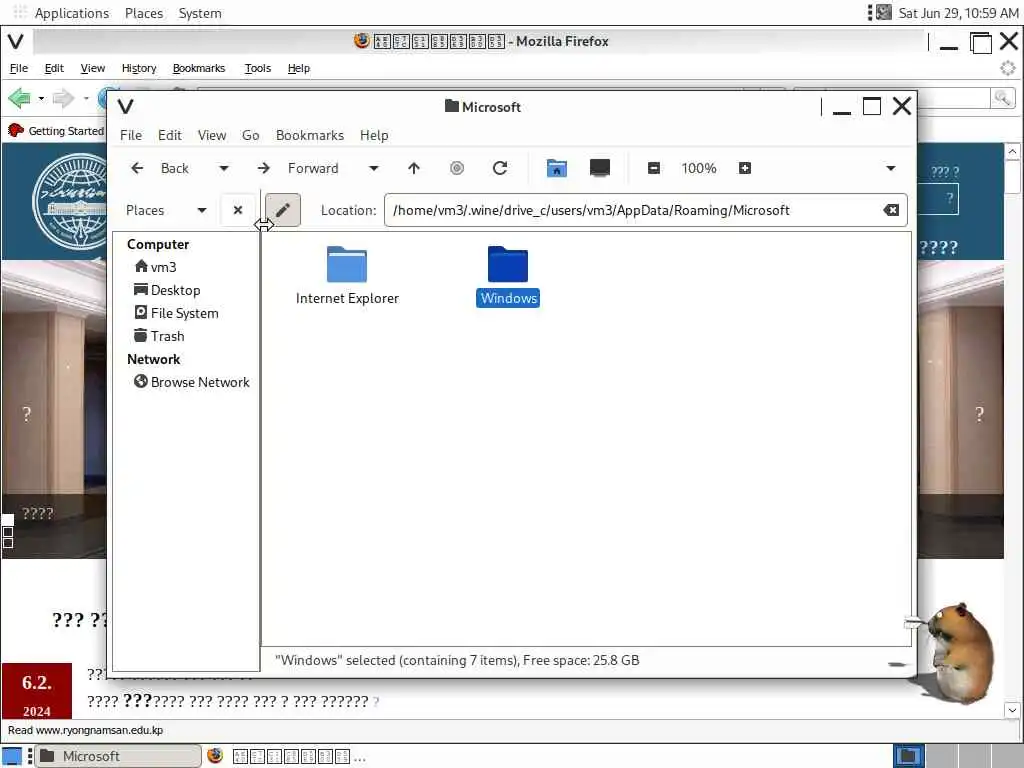Screen dimensions: 1024x768
Task: Click Browse Network in the sidebar
Action: tap(192, 382)
